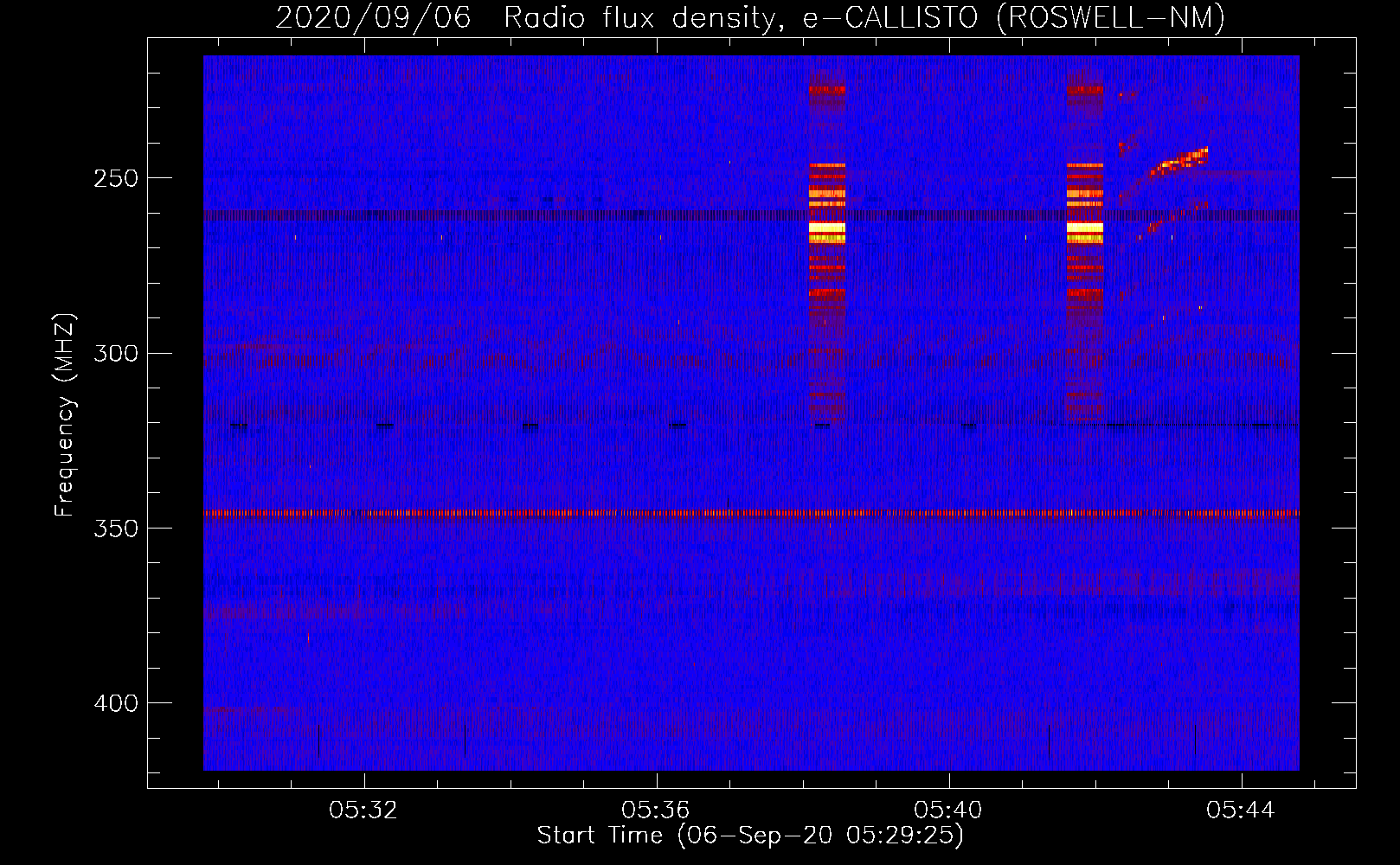Click the red horizontal interference line at 345 MHz
The width and height of the screenshot is (1400, 865).
click(x=751, y=513)
